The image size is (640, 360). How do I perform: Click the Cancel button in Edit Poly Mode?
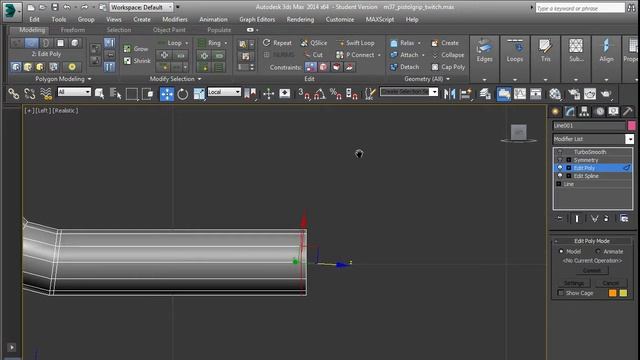point(610,283)
